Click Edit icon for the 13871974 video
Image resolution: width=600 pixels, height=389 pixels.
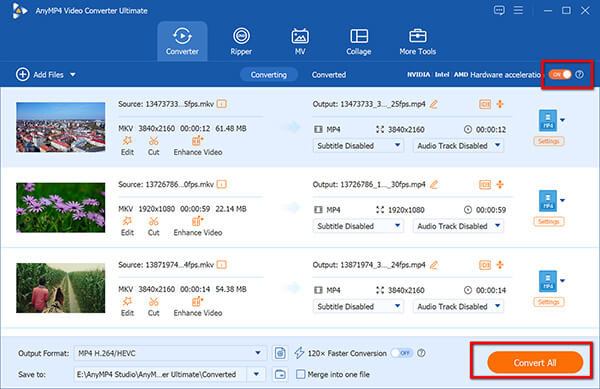[x=127, y=306]
